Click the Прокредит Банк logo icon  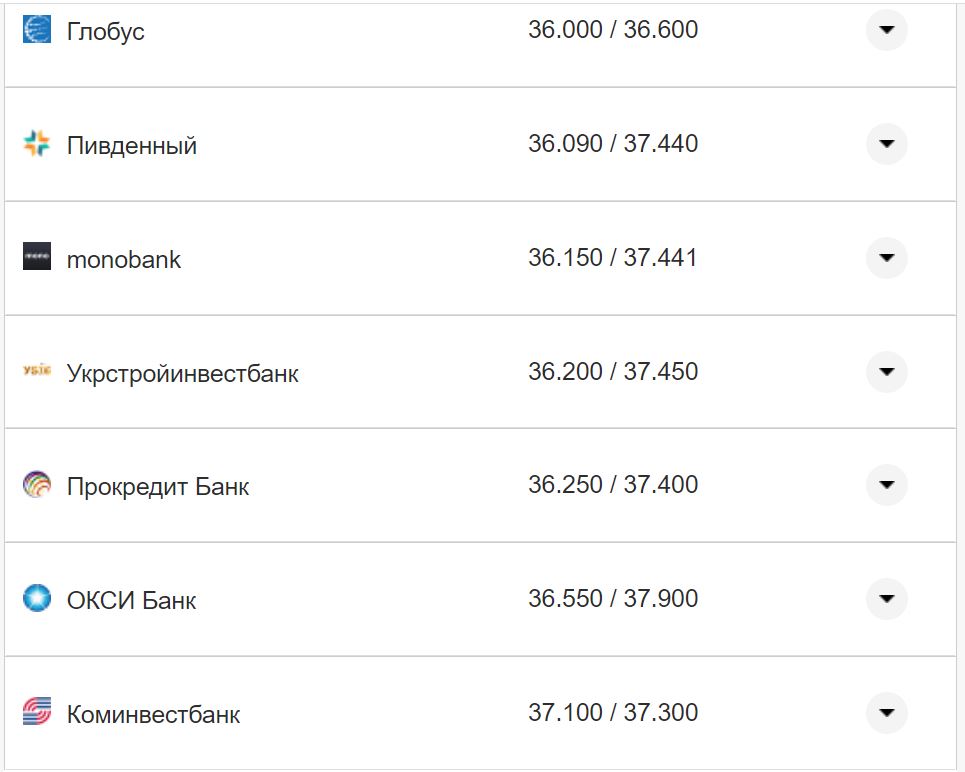[x=37, y=485]
